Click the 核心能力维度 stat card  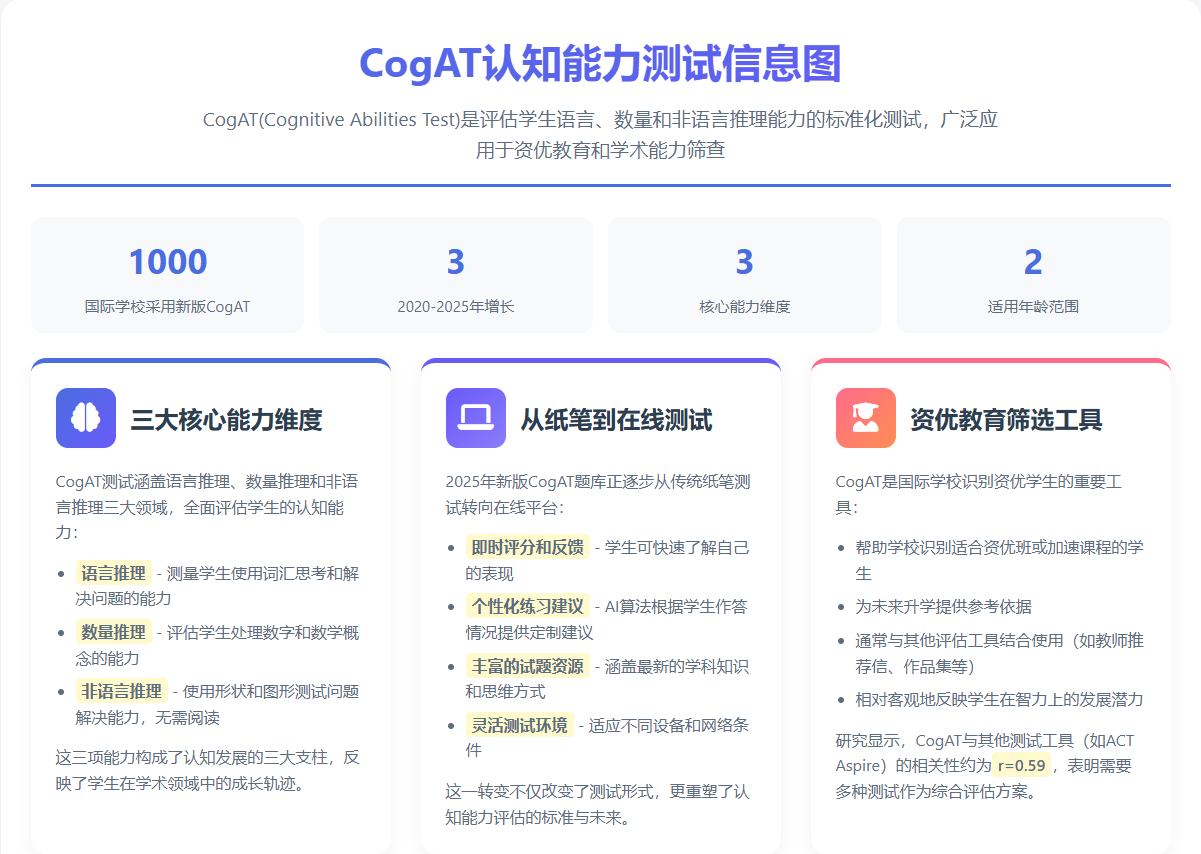click(744, 275)
